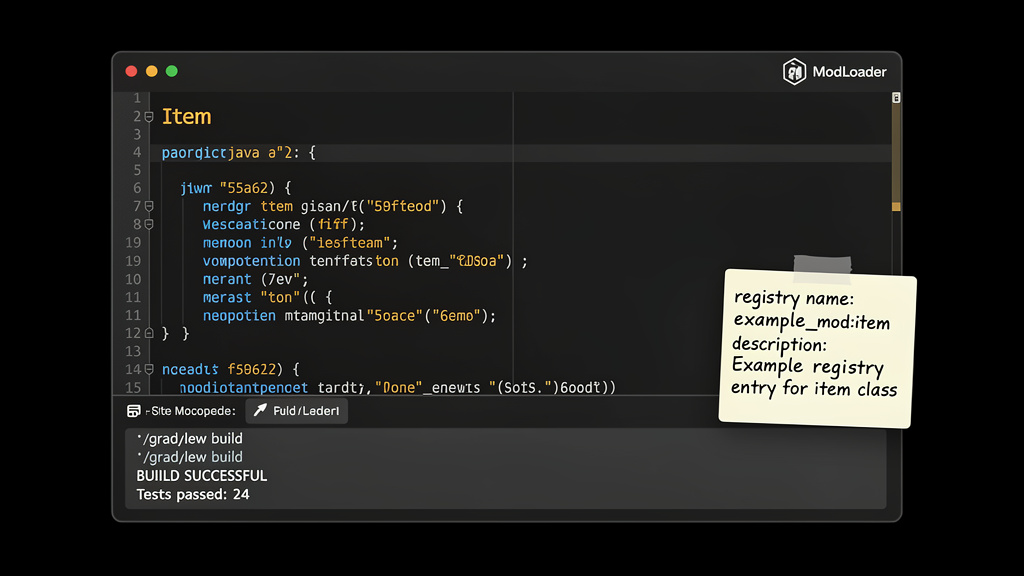The image size is (1024, 576).
Task: Click the wescaaticone (fiff); line
Action: click(x=283, y=225)
